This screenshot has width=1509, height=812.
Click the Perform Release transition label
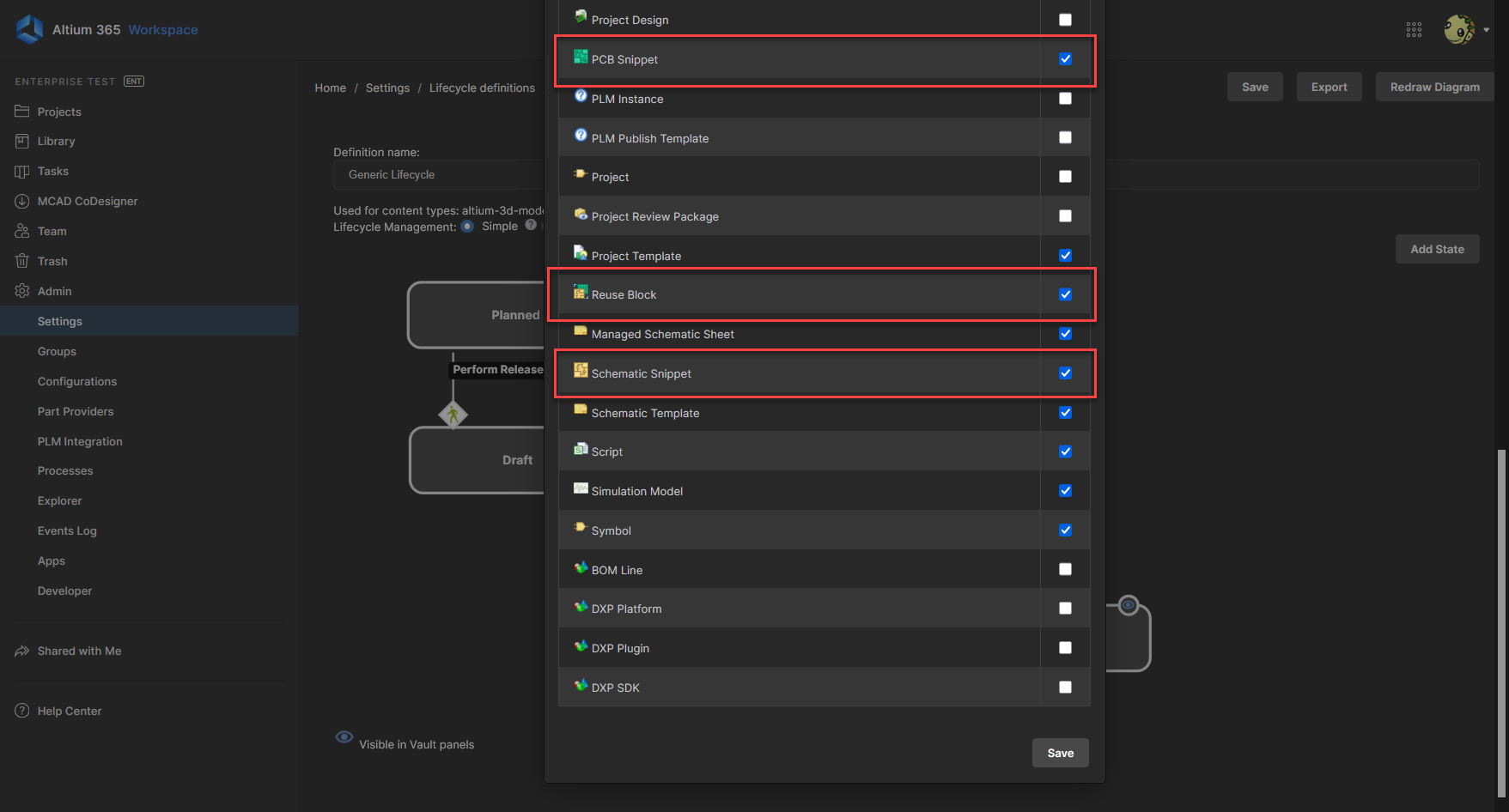[x=498, y=369]
